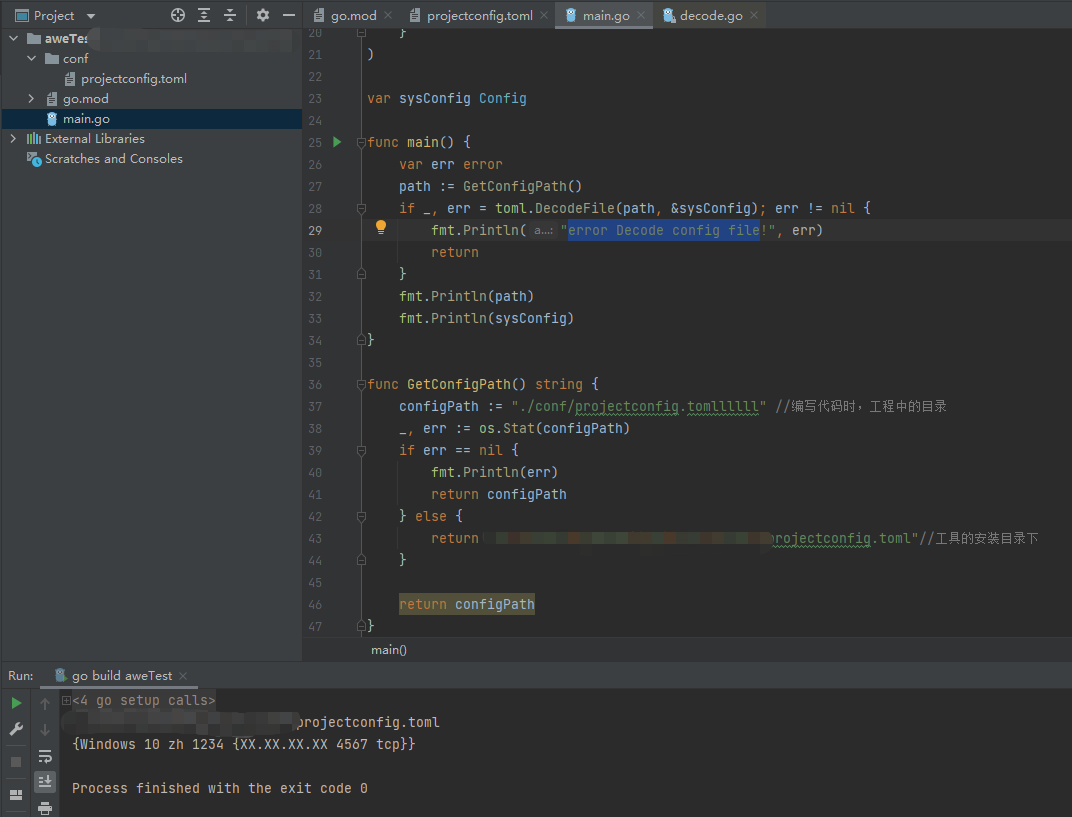The width and height of the screenshot is (1072, 817).
Task: Open run configuration settings wrench icon
Action: coord(14,728)
